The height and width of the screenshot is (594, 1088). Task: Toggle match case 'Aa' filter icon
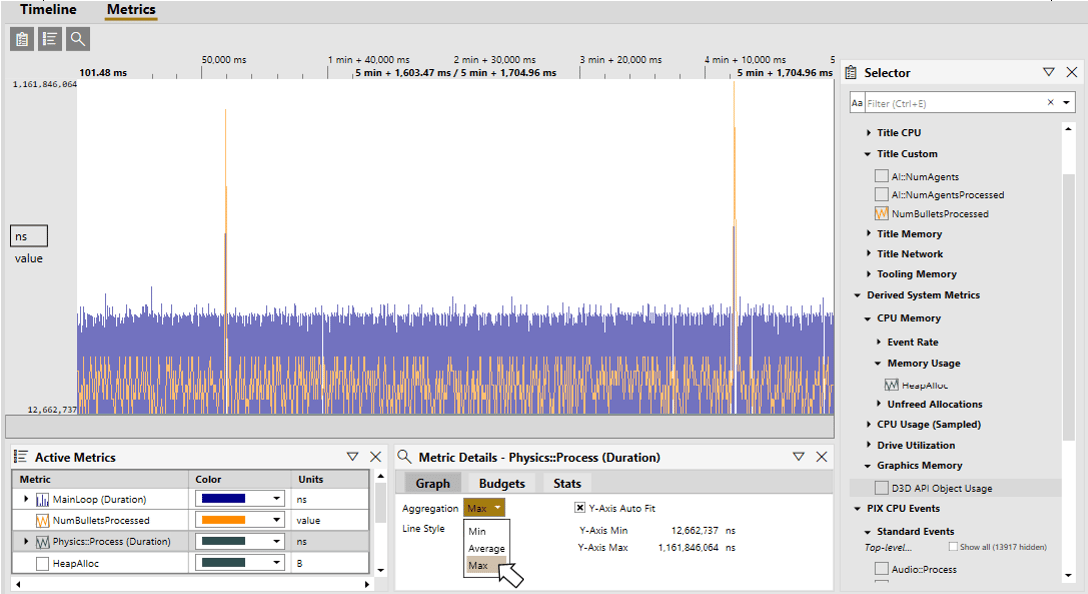point(857,103)
